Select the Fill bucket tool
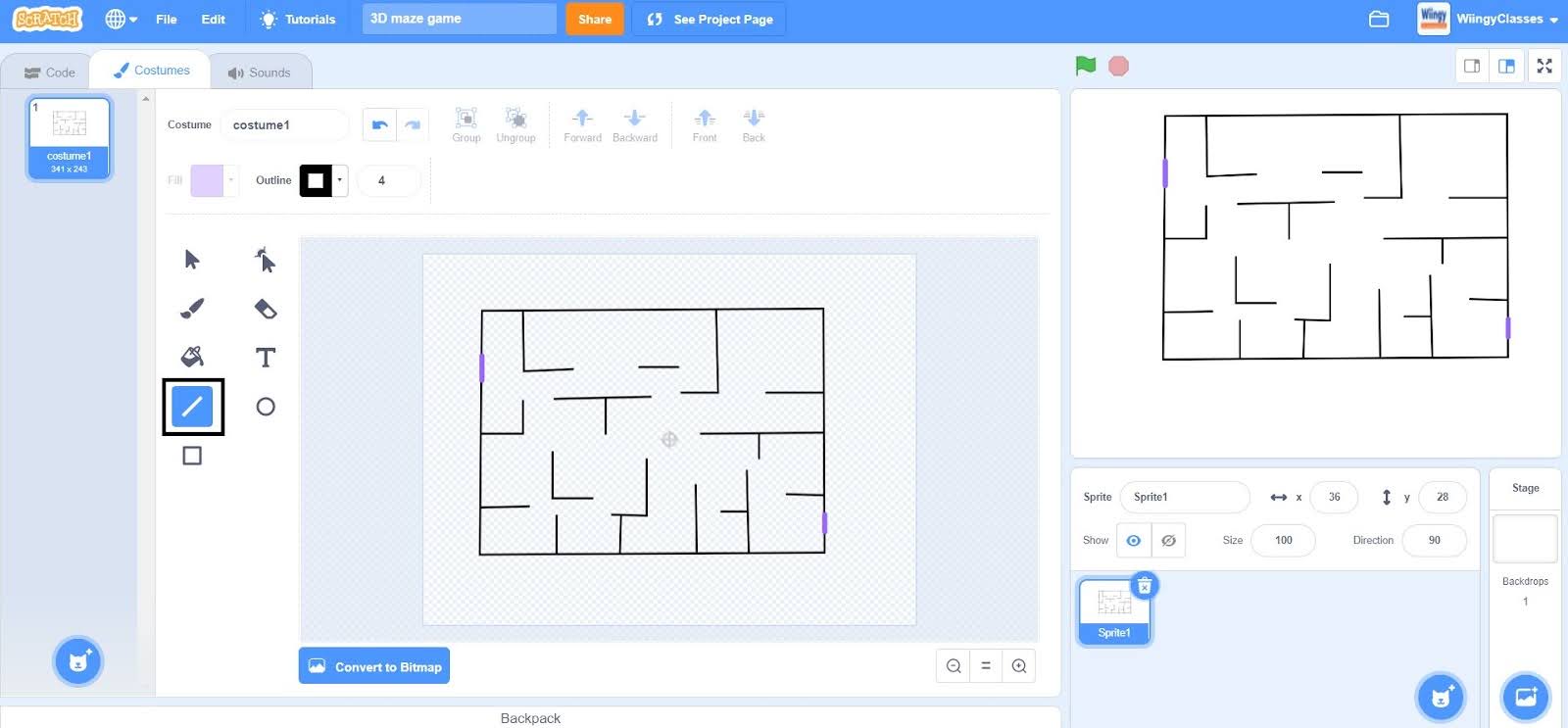This screenshot has height=728, width=1568. pos(192,357)
